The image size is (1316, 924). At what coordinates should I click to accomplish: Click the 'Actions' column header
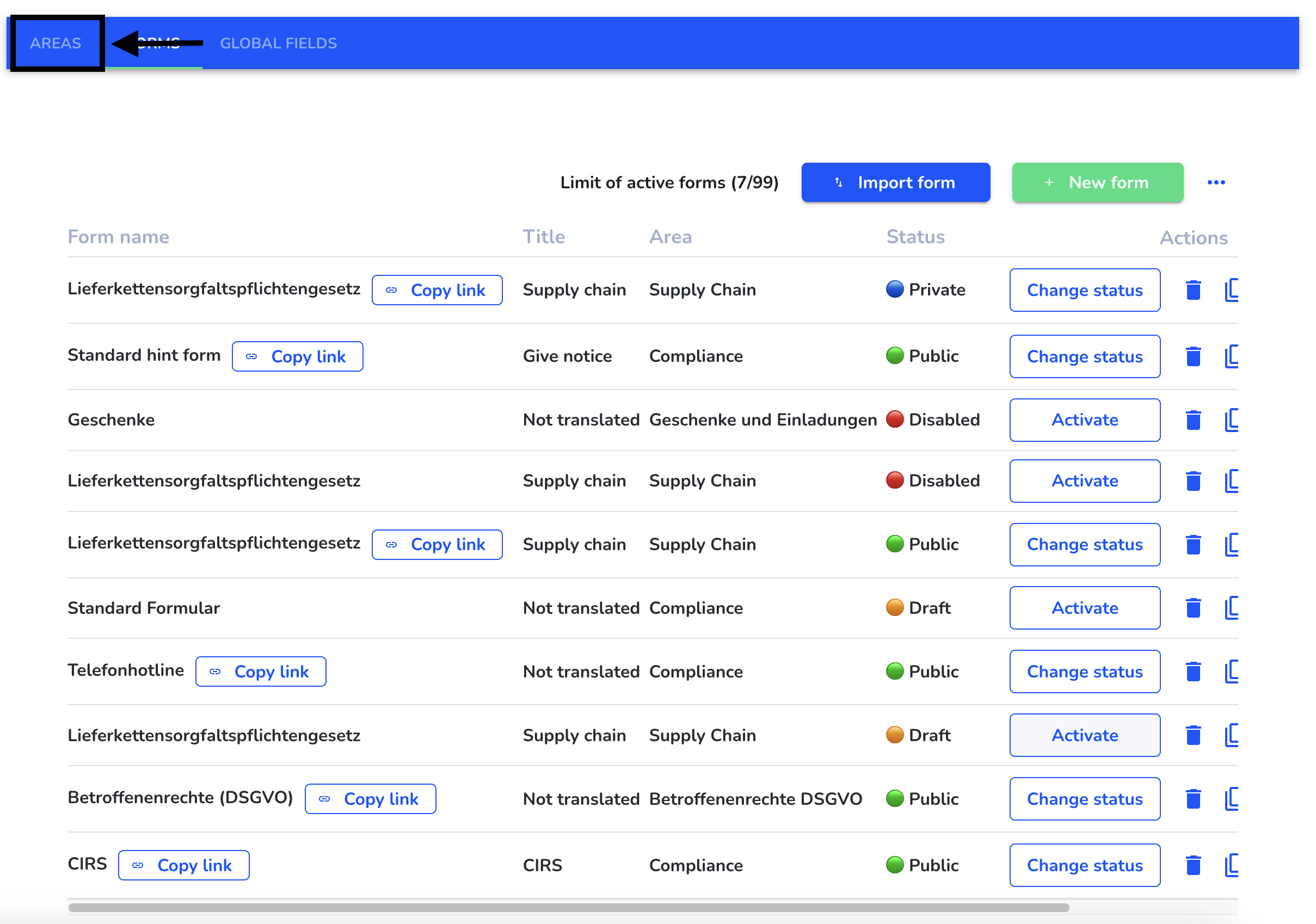tap(1194, 238)
